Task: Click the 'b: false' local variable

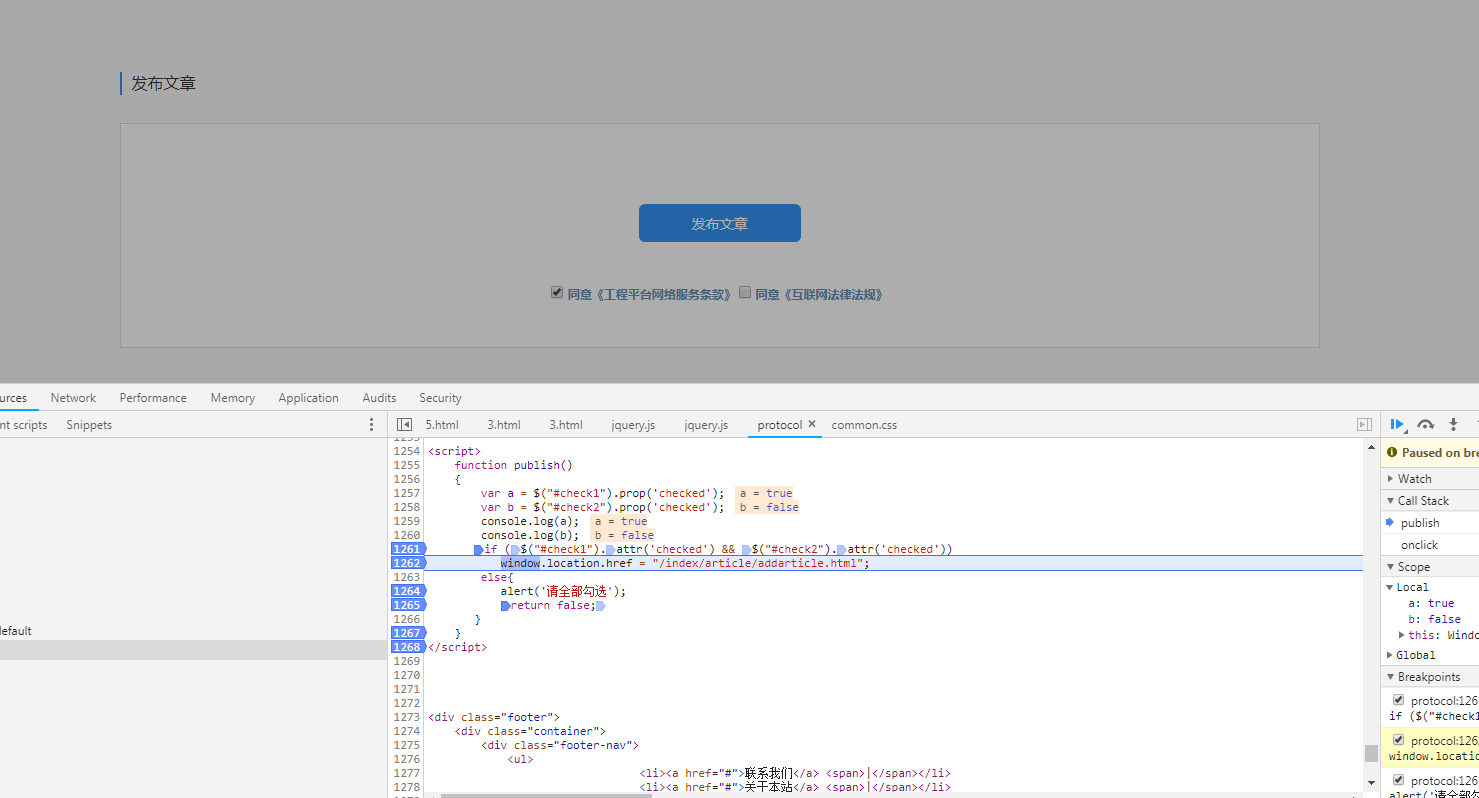Action: pos(1434,619)
